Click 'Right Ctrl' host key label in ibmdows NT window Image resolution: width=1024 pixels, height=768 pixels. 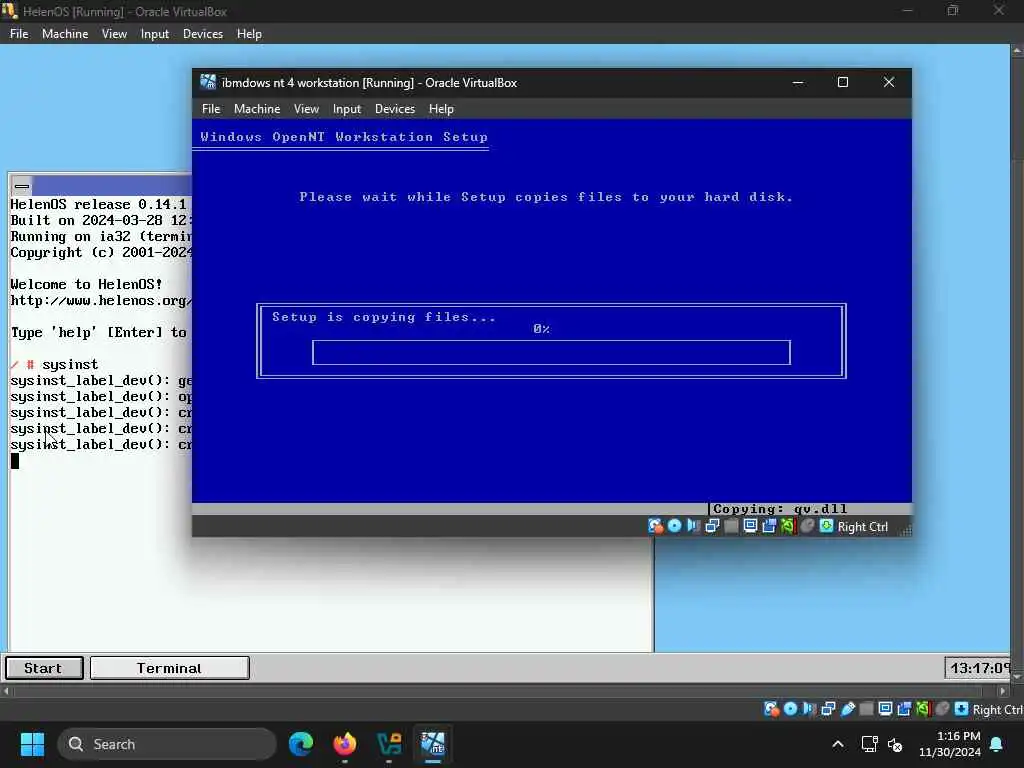tap(862, 526)
